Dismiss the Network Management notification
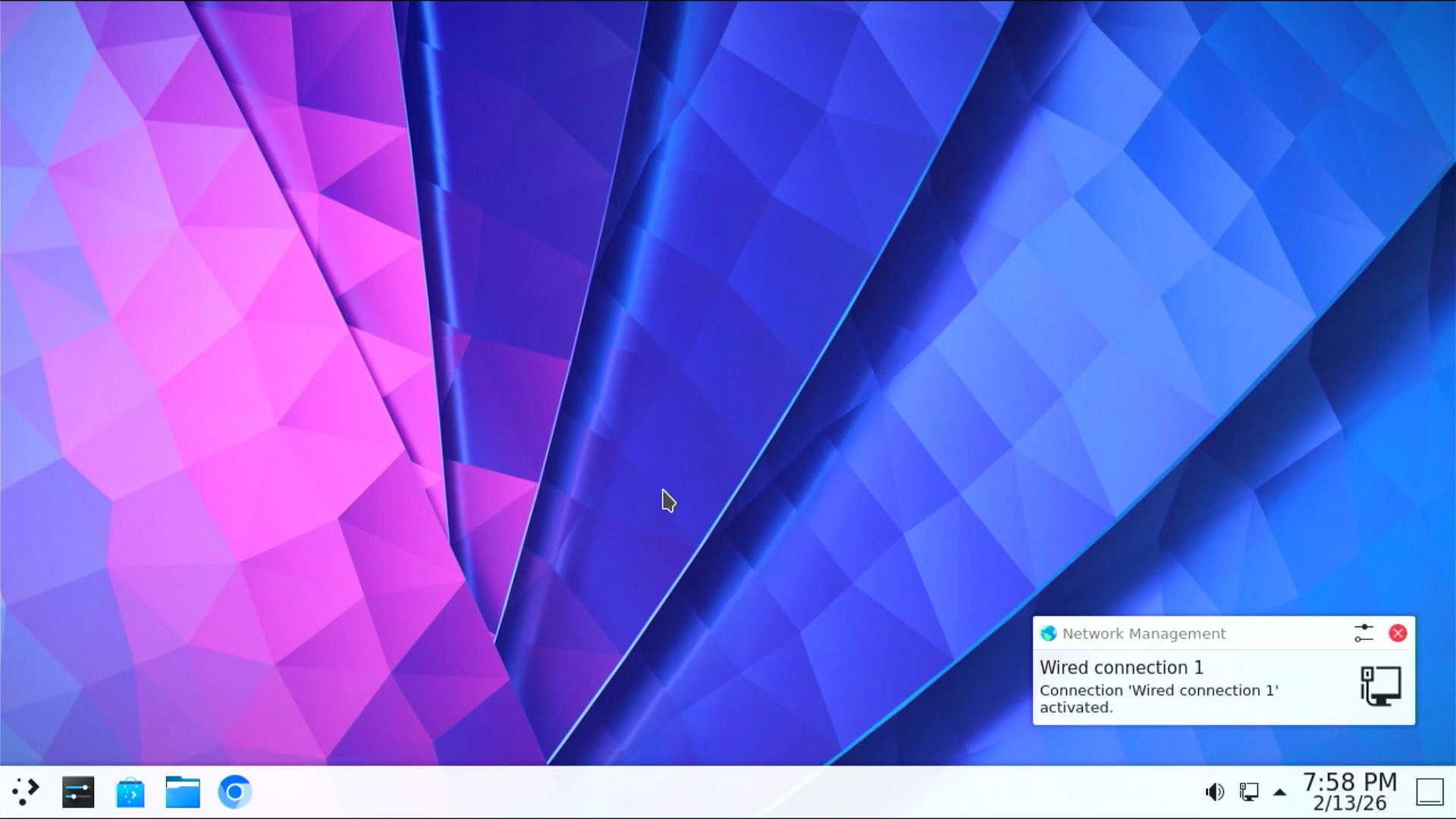1456x819 pixels. tap(1398, 633)
